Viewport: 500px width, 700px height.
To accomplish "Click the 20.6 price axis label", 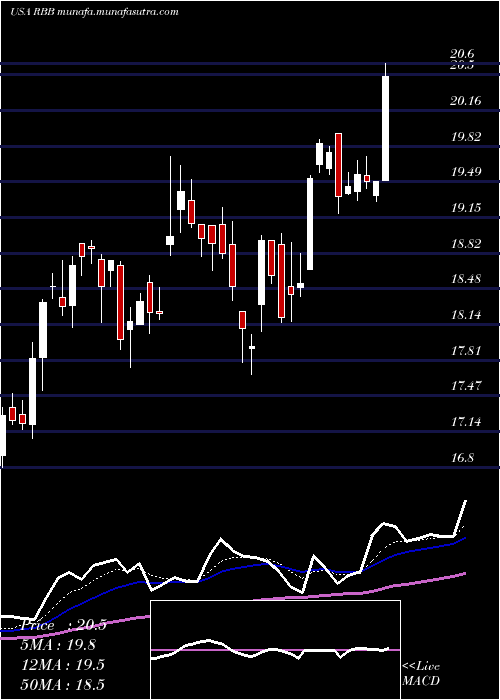I will click(x=462, y=54).
